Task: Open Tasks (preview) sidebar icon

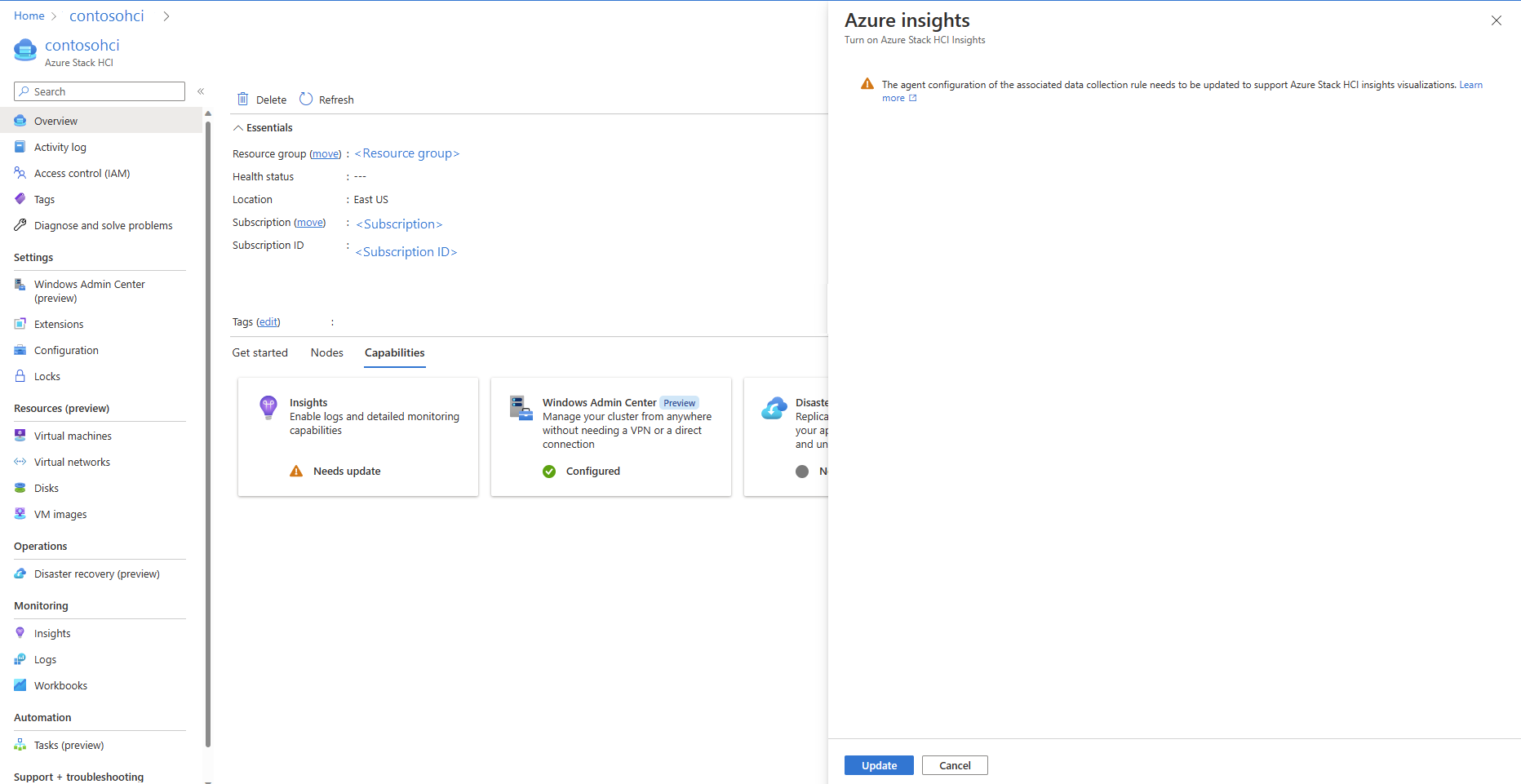Action: coord(20,745)
